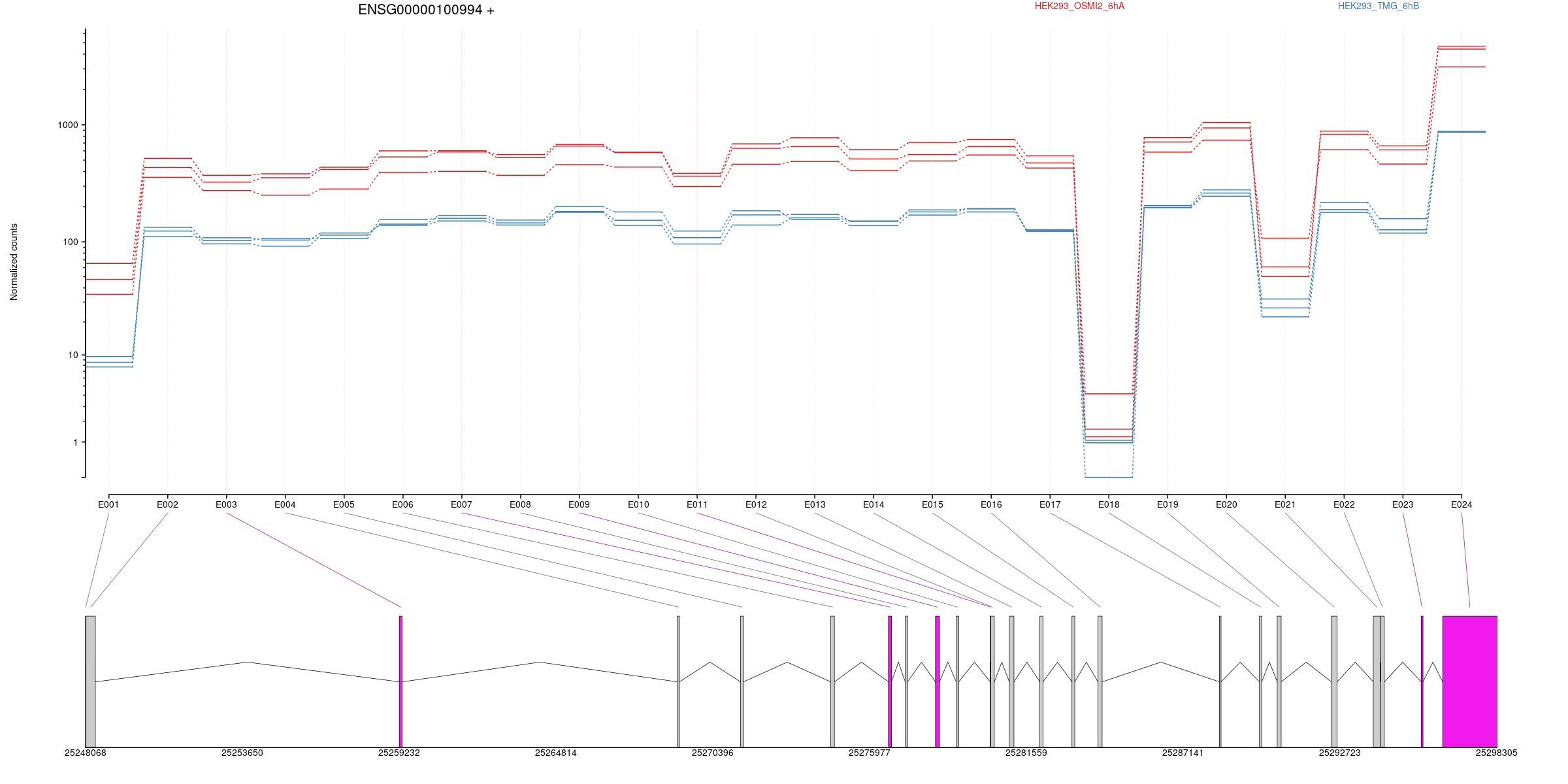
Task: Click the 100 tick label on y-axis
Action: coord(71,242)
